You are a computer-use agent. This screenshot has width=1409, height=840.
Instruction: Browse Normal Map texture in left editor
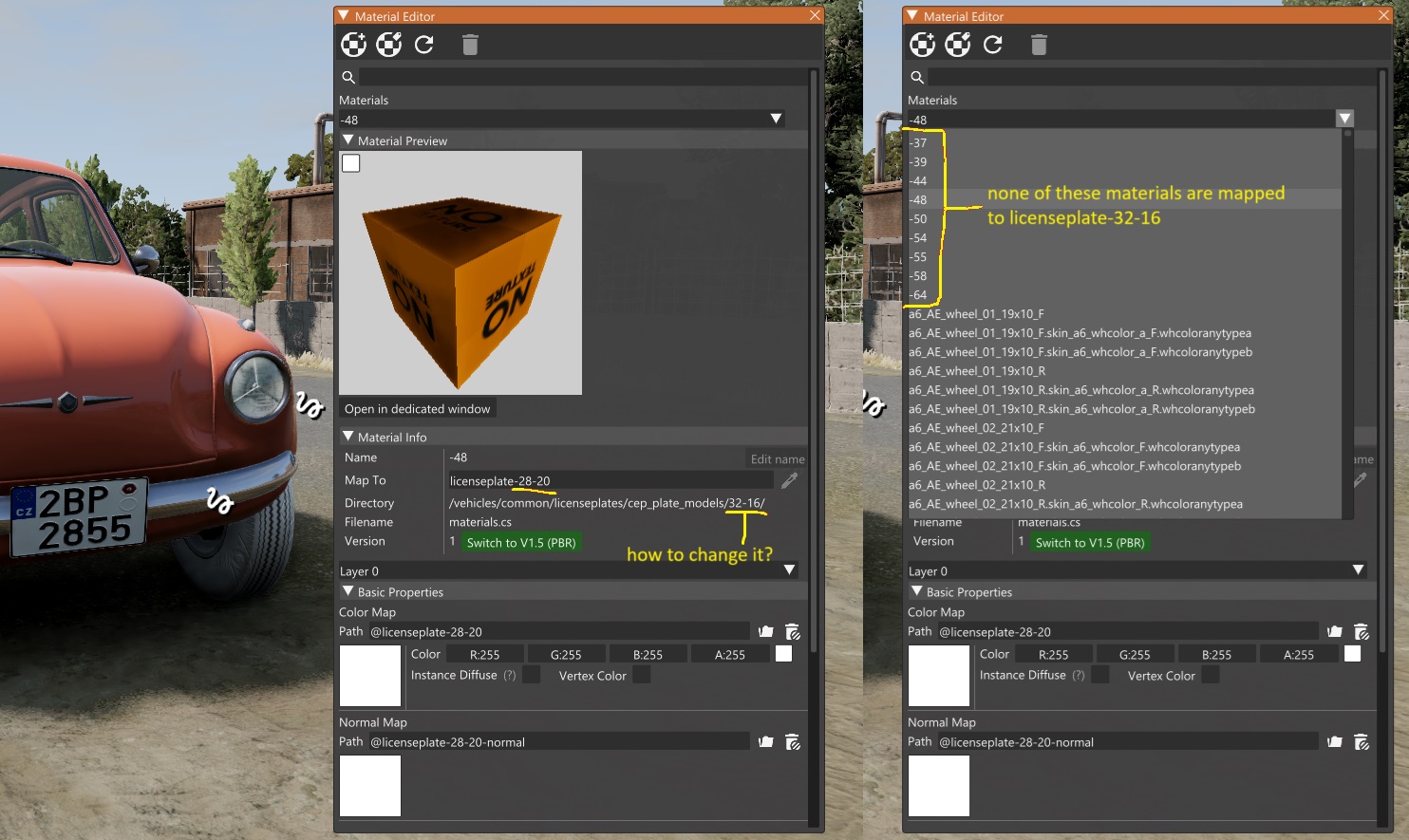(766, 742)
